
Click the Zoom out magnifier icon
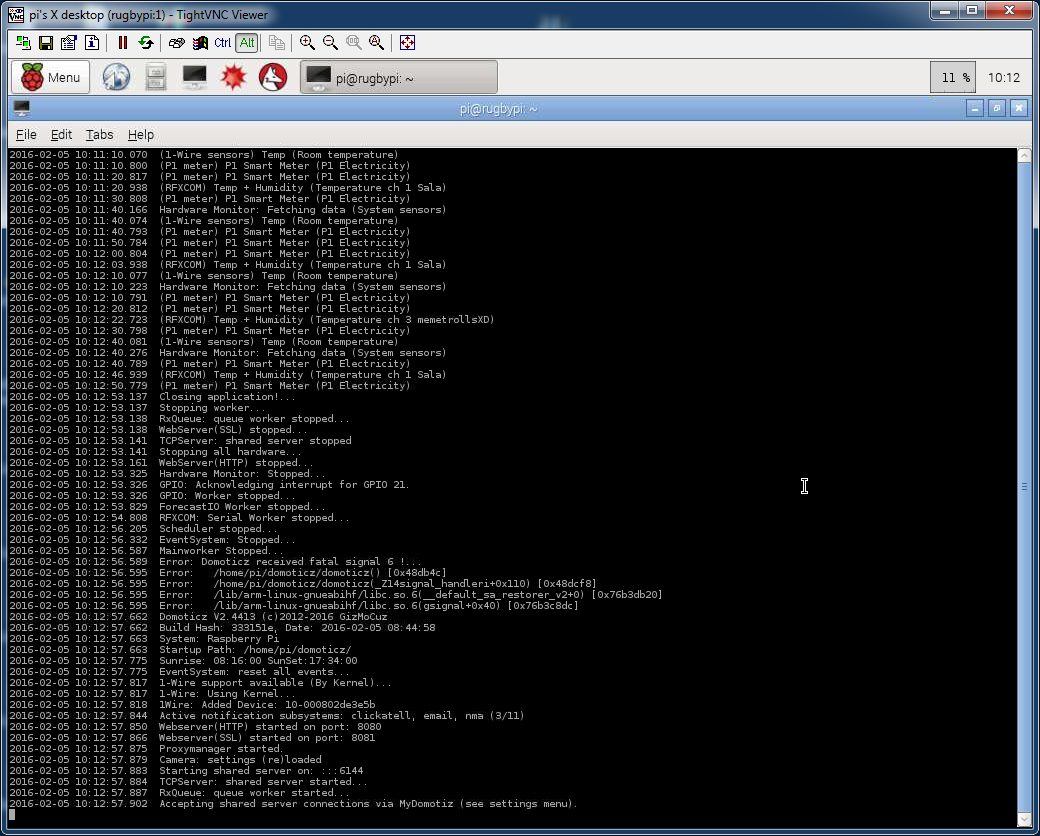[x=330, y=42]
